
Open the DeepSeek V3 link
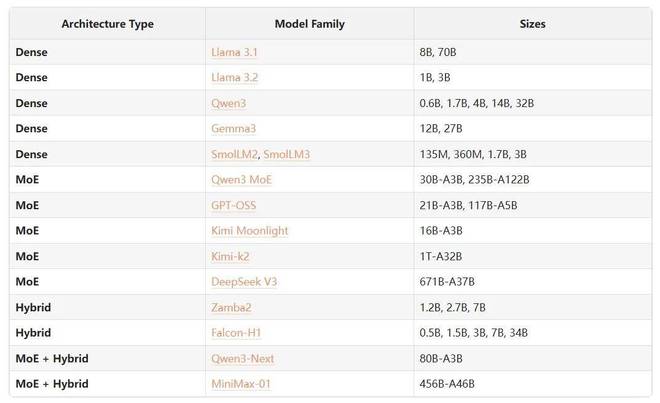(x=242, y=281)
